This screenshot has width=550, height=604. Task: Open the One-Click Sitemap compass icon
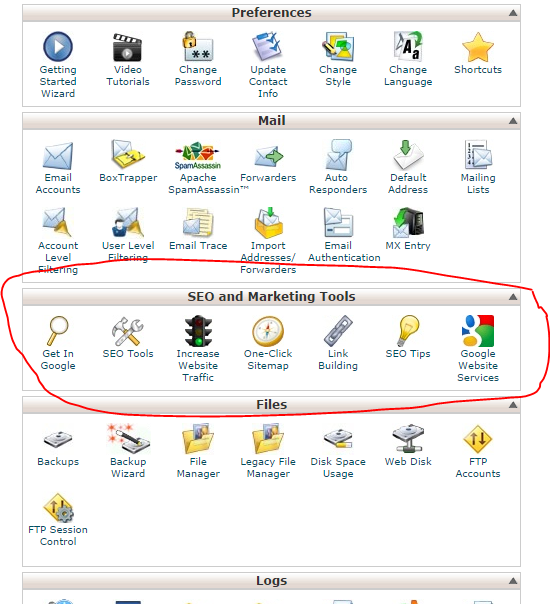pos(268,331)
